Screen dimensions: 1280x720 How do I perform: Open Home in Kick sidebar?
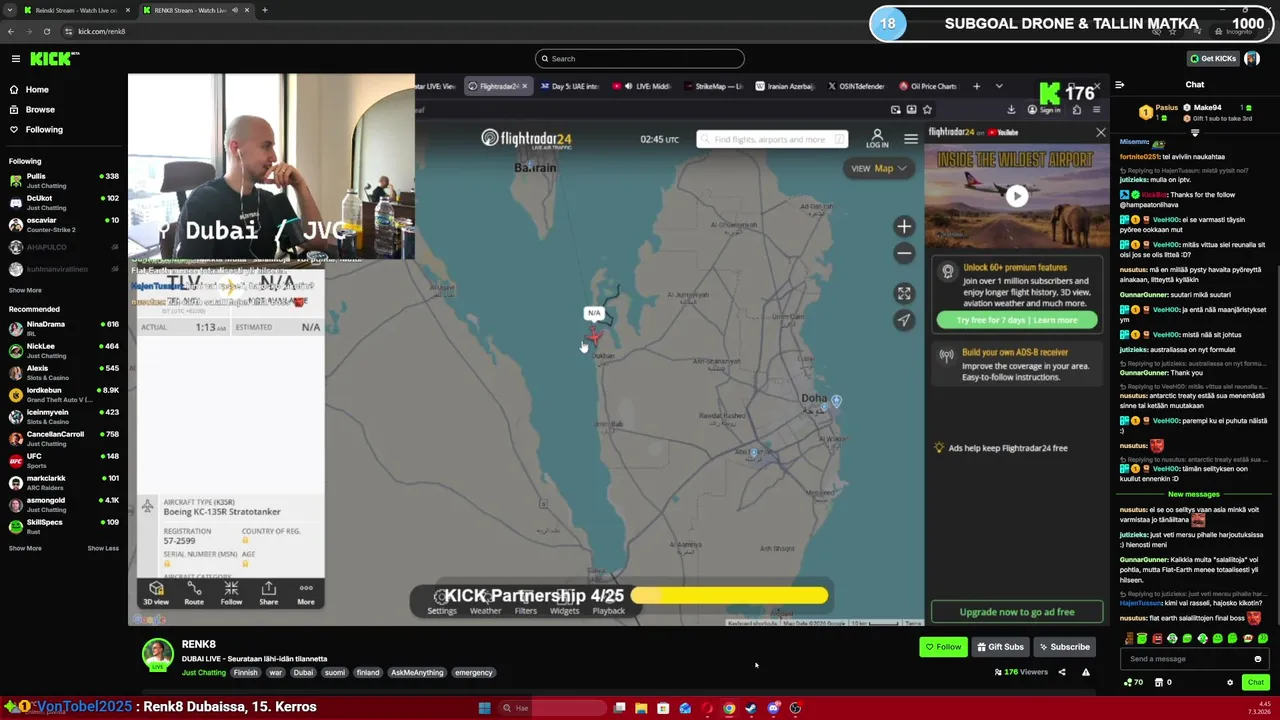click(37, 90)
